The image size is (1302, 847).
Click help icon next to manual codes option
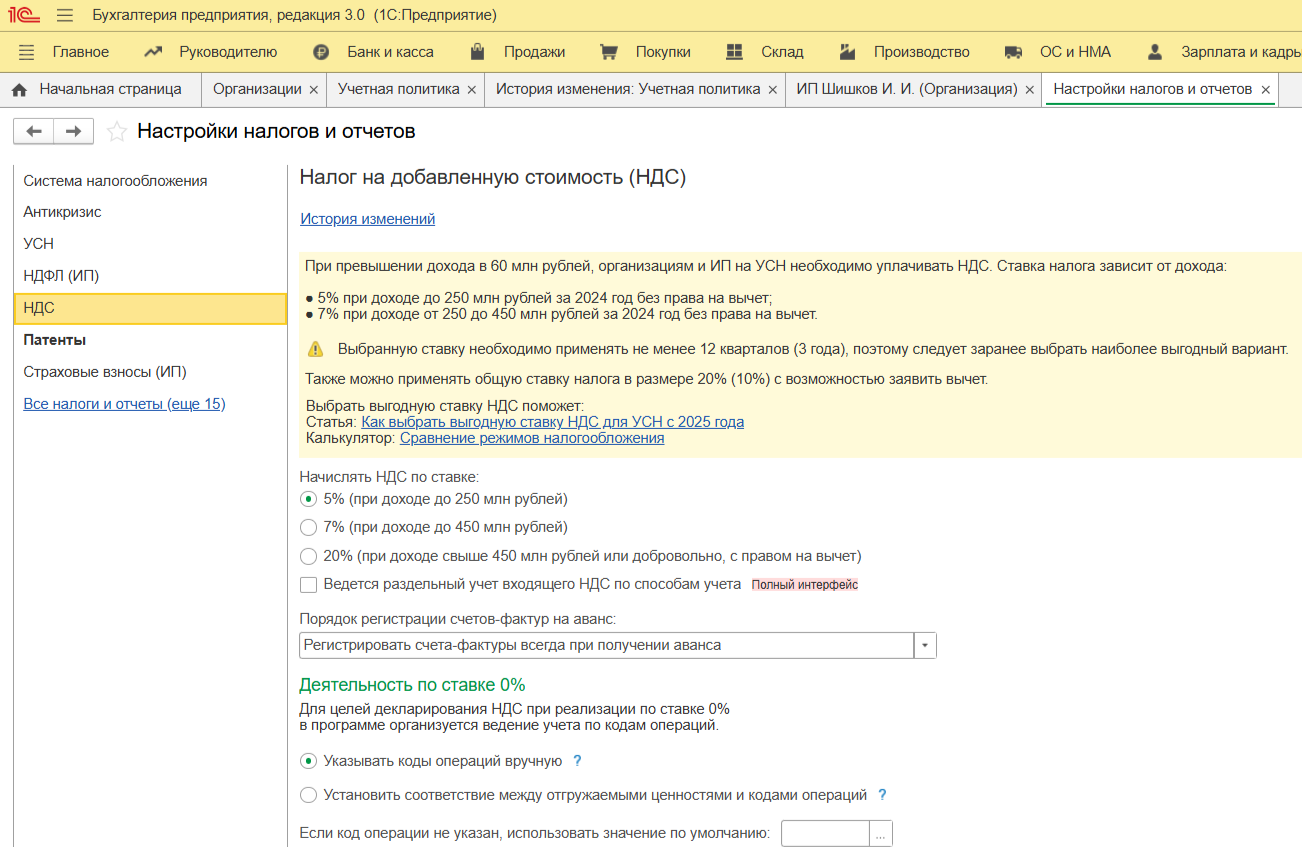tap(577, 761)
